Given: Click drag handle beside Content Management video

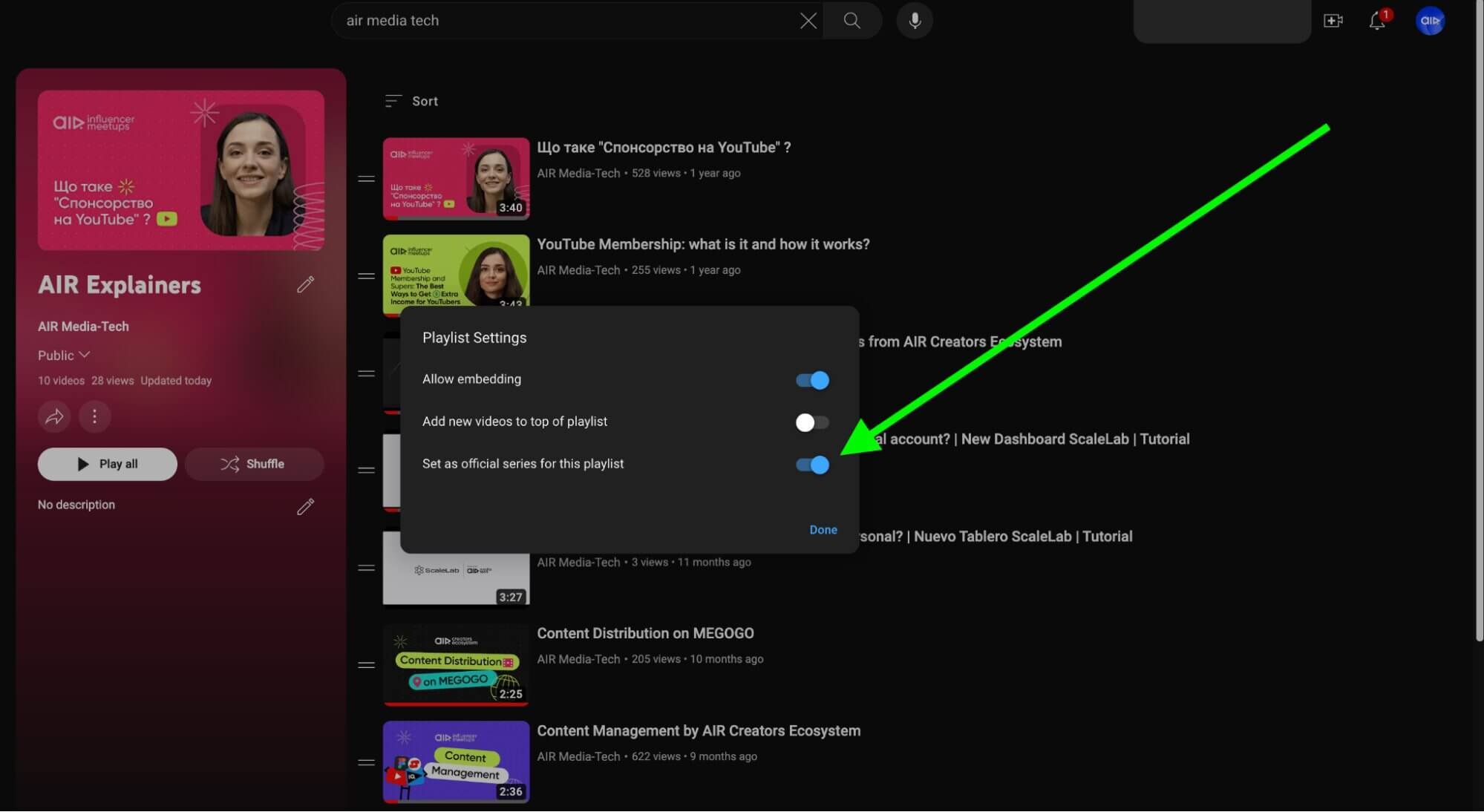Looking at the screenshot, I should (366, 762).
